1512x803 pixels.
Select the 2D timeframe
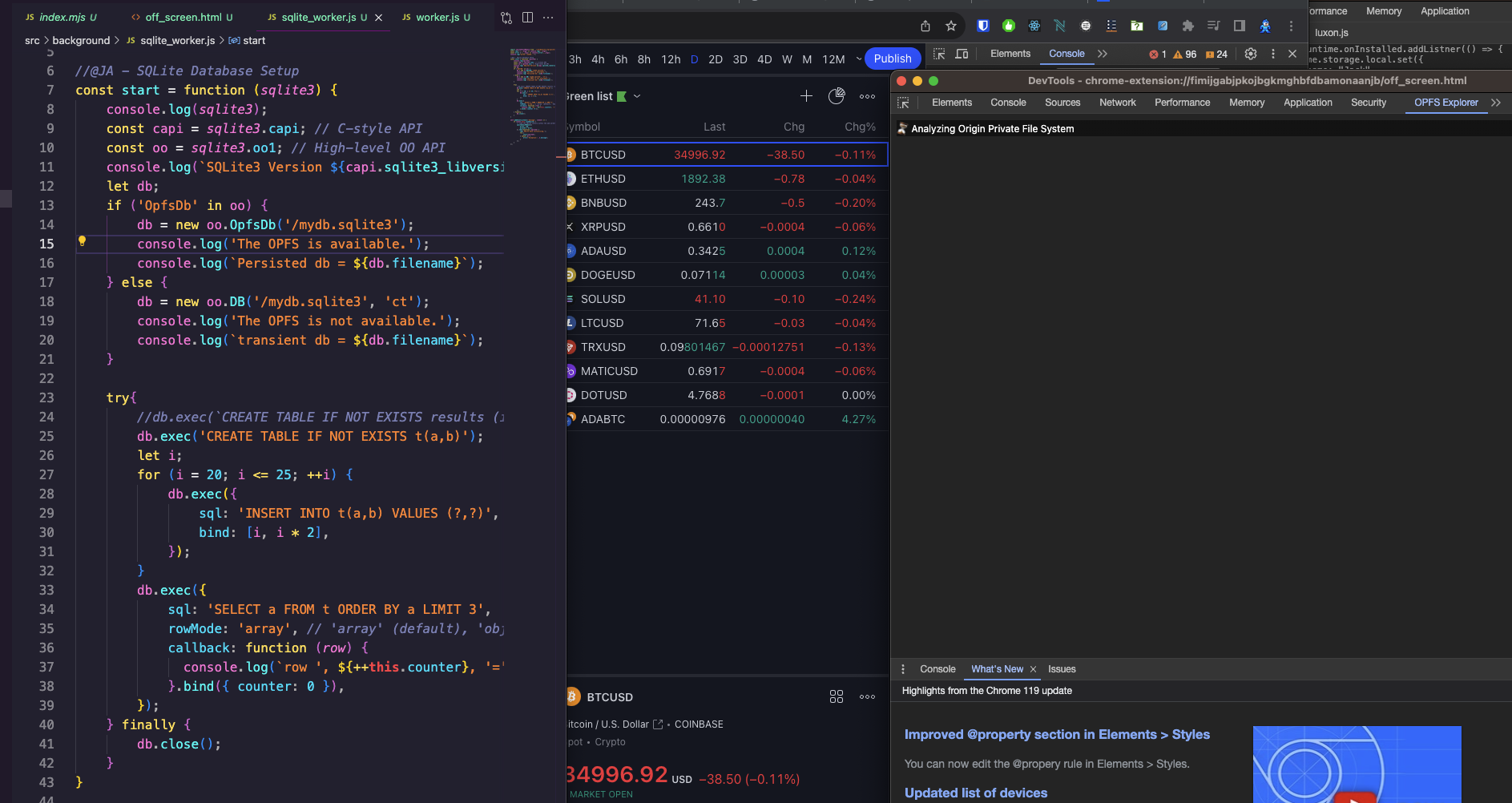tap(716, 59)
